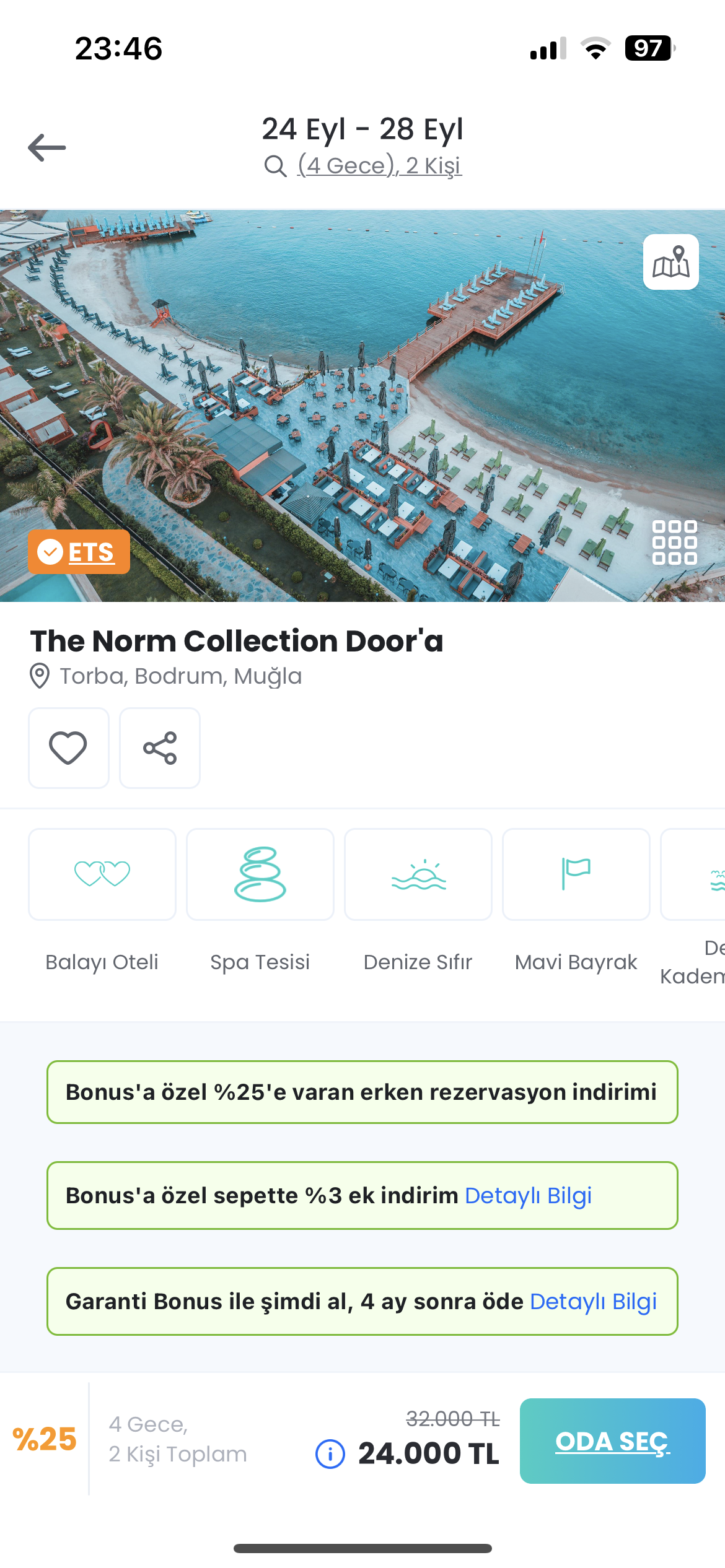The height and width of the screenshot is (1568, 725).
Task: Tap the Bonus'a özel %25 erken rezervasyon banner
Action: tap(362, 1092)
